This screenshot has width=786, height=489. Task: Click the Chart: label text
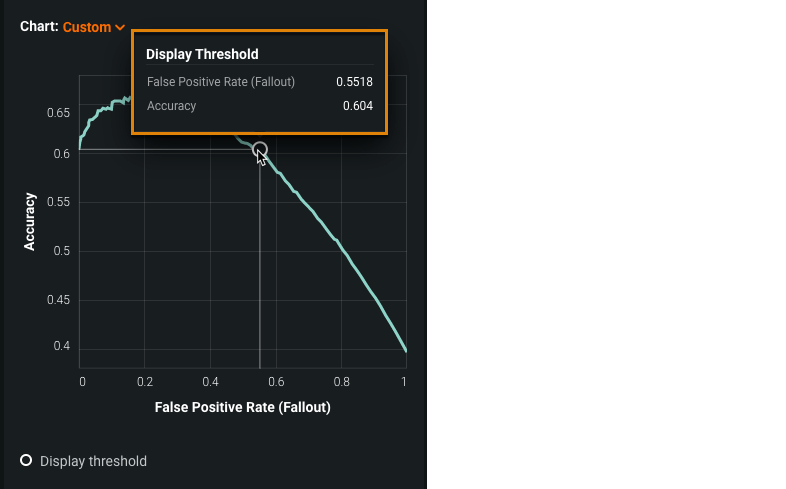tap(39, 27)
